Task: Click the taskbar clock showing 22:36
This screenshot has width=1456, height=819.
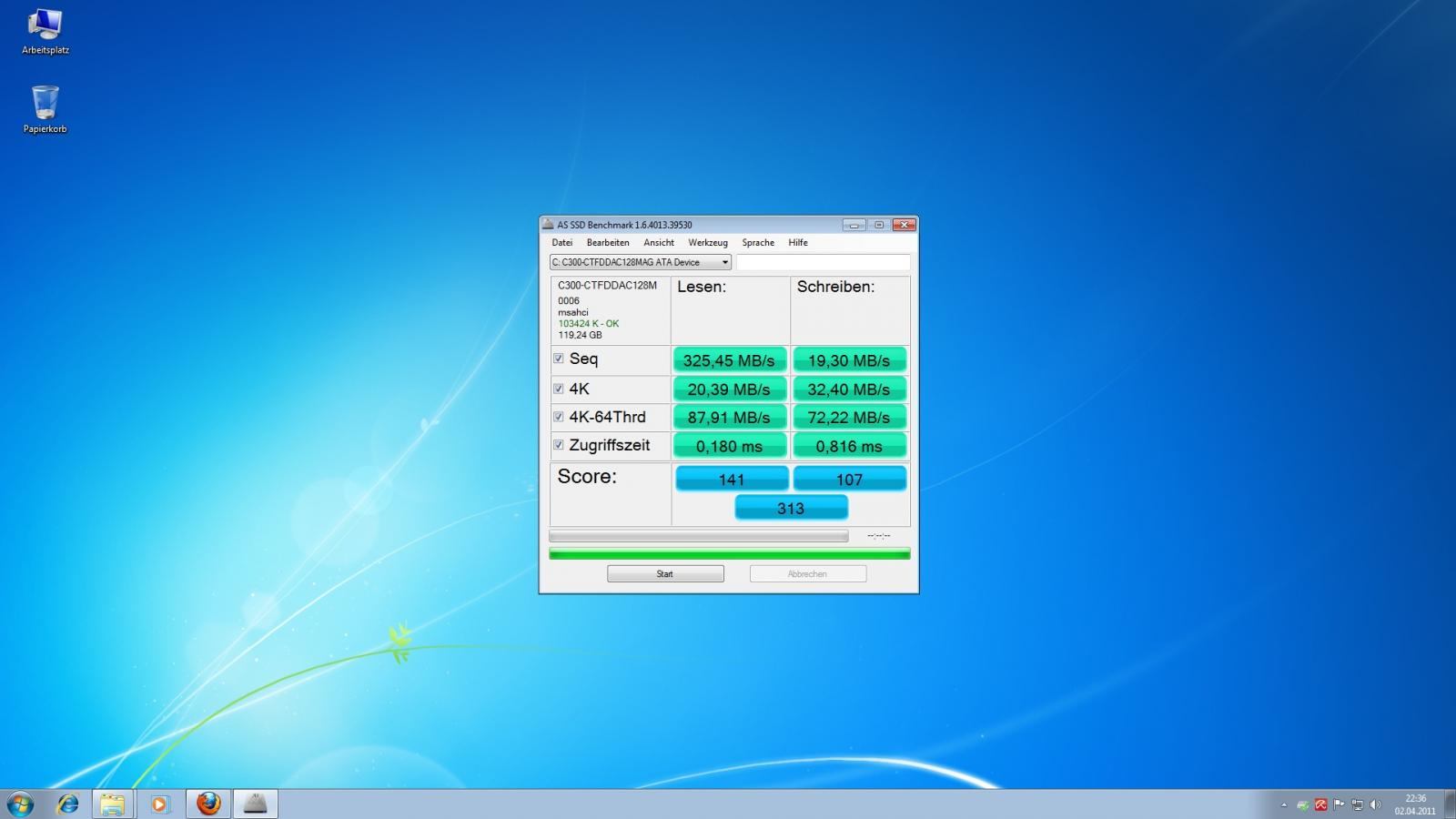Action: pyautogui.click(x=1415, y=804)
